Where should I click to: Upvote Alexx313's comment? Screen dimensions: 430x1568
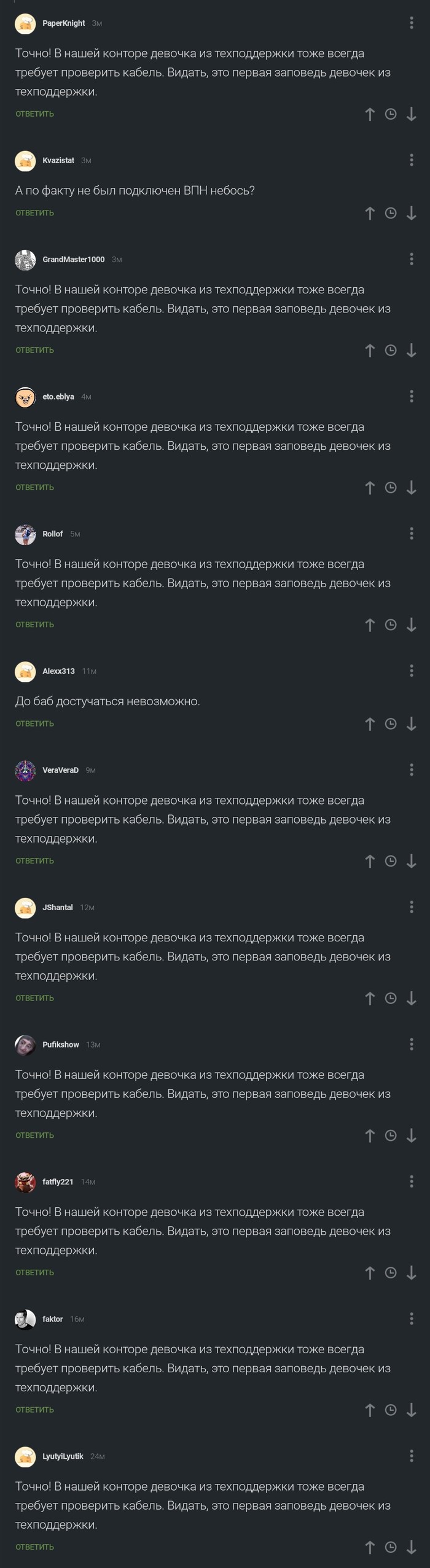point(369,724)
